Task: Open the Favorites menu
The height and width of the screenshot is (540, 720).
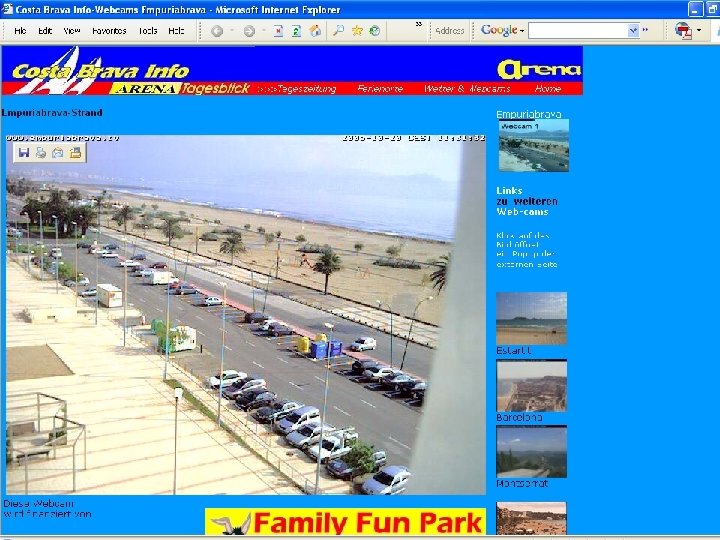Action: 109,31
